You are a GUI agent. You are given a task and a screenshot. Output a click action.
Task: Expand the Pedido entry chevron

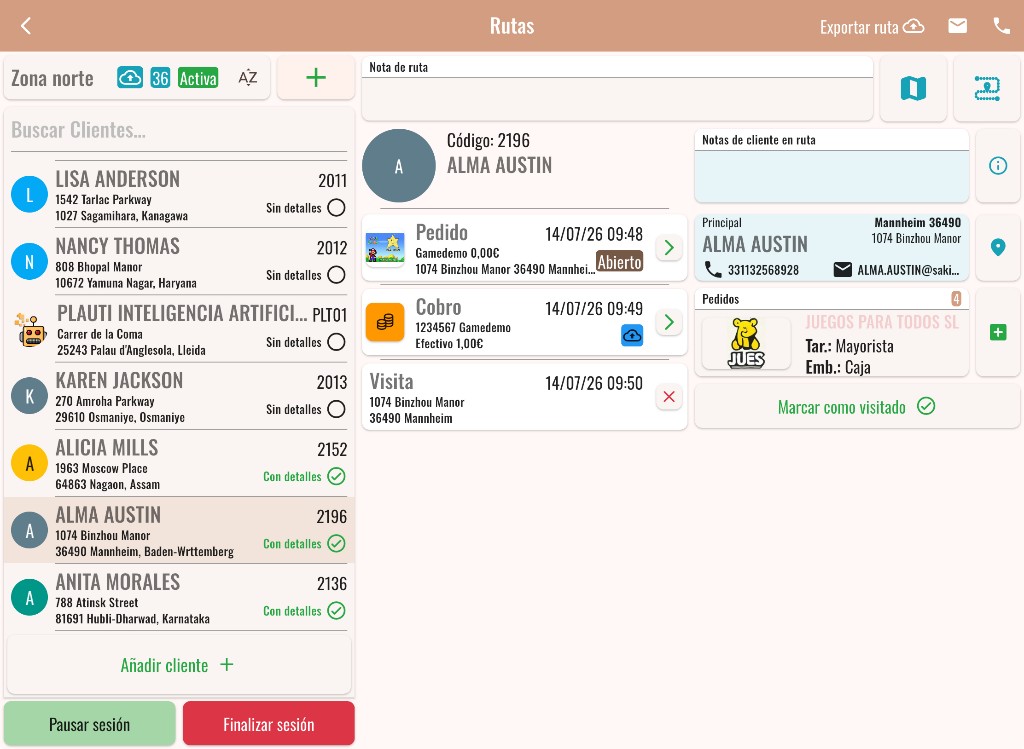(x=669, y=247)
